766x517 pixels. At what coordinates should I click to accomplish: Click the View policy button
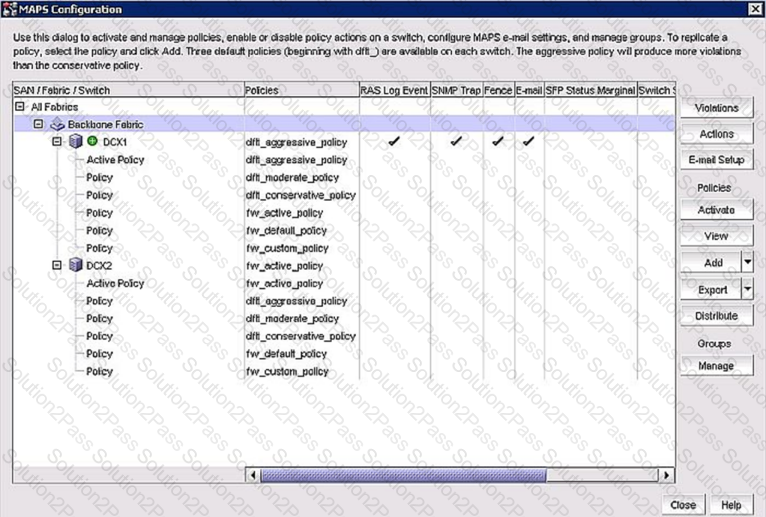(x=717, y=236)
